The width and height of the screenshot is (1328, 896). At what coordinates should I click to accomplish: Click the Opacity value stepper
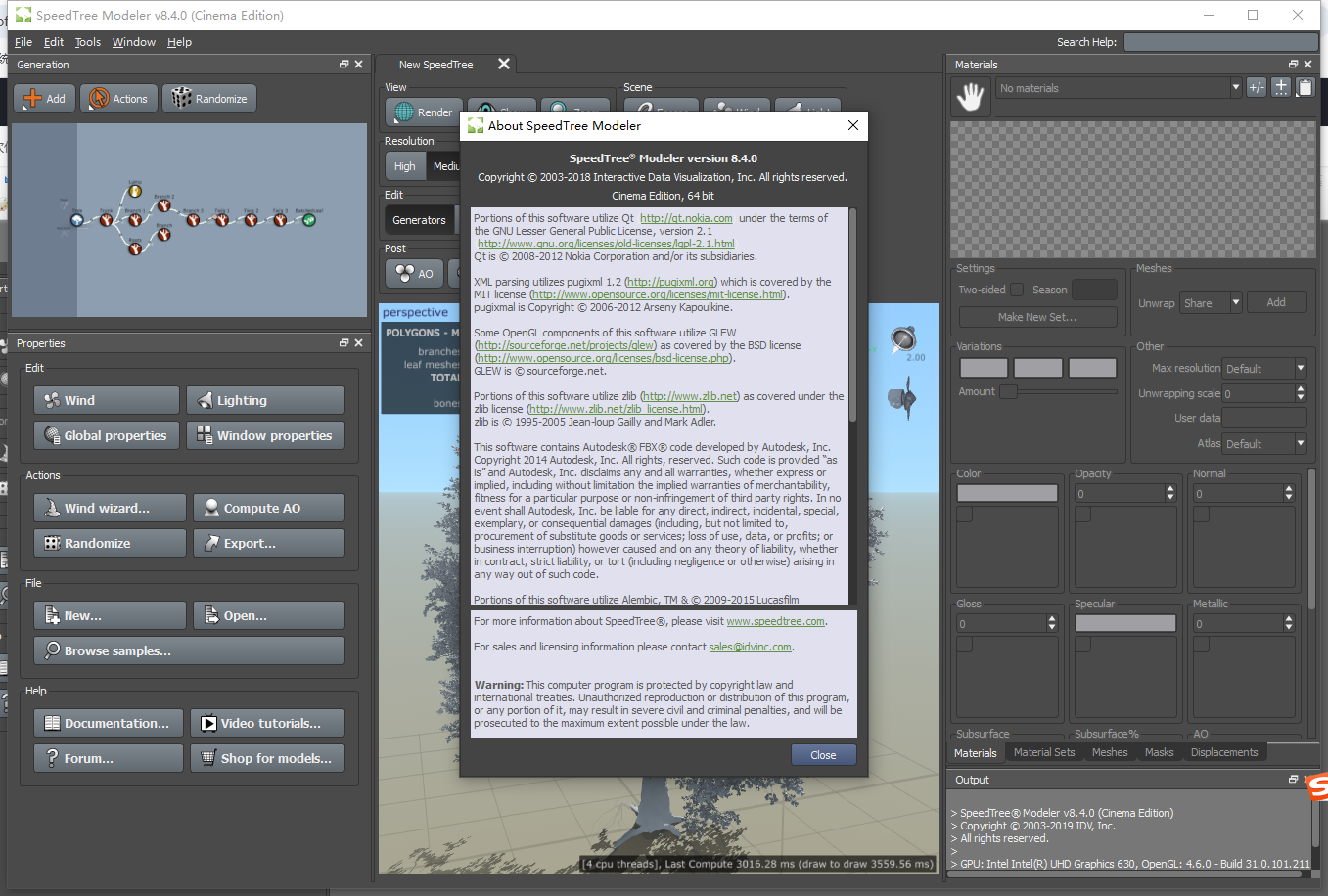tap(1170, 494)
